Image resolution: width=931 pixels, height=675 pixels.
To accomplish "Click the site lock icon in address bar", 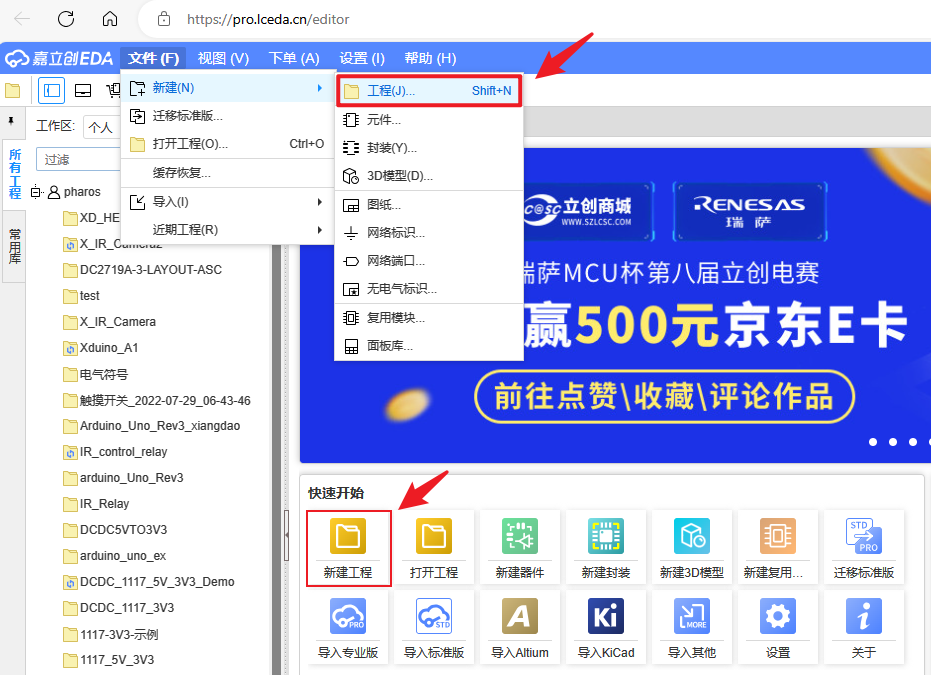I will pyautogui.click(x=164, y=19).
